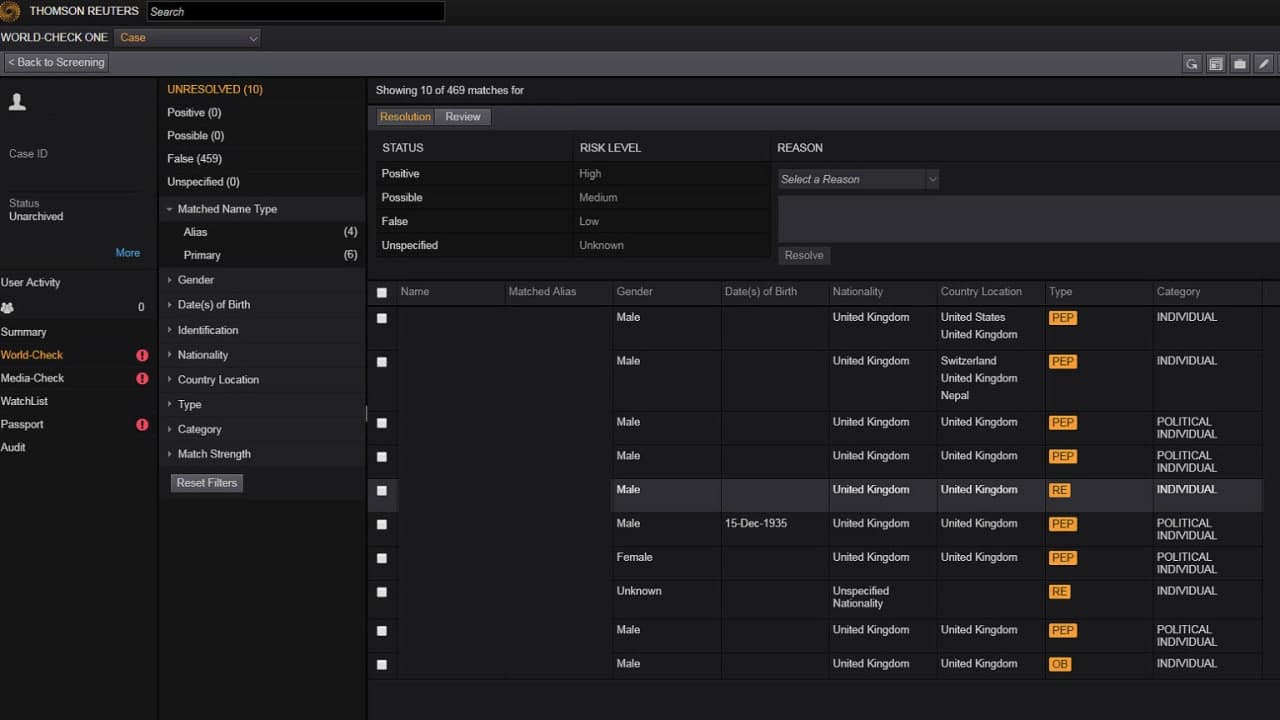Open the Select a Reason dropdown
1280x720 pixels.
click(858, 179)
